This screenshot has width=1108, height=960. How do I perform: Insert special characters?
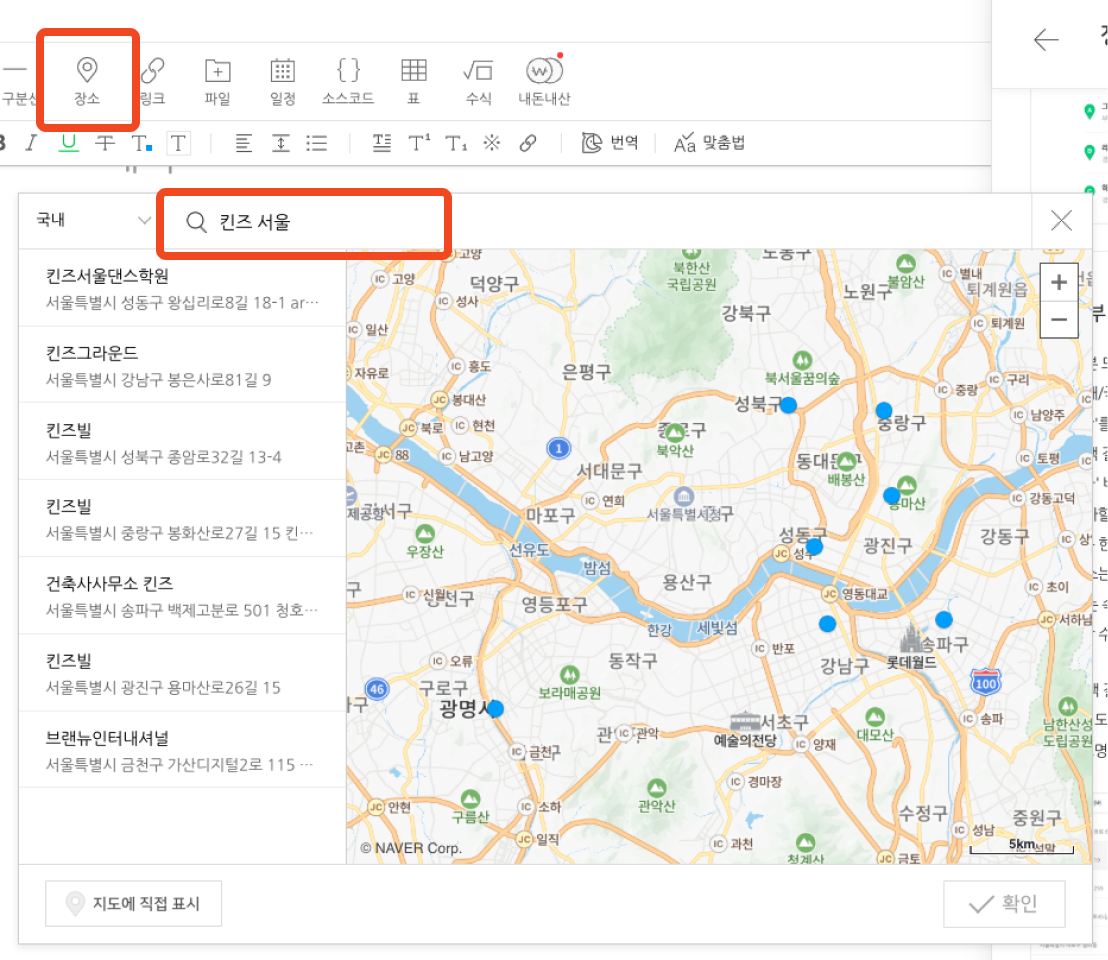tap(492, 143)
